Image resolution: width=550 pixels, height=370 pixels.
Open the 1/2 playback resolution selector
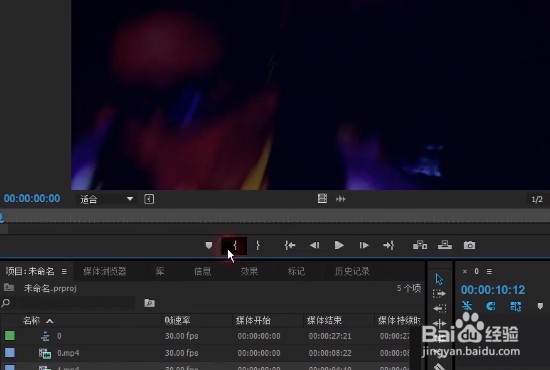tap(537, 199)
